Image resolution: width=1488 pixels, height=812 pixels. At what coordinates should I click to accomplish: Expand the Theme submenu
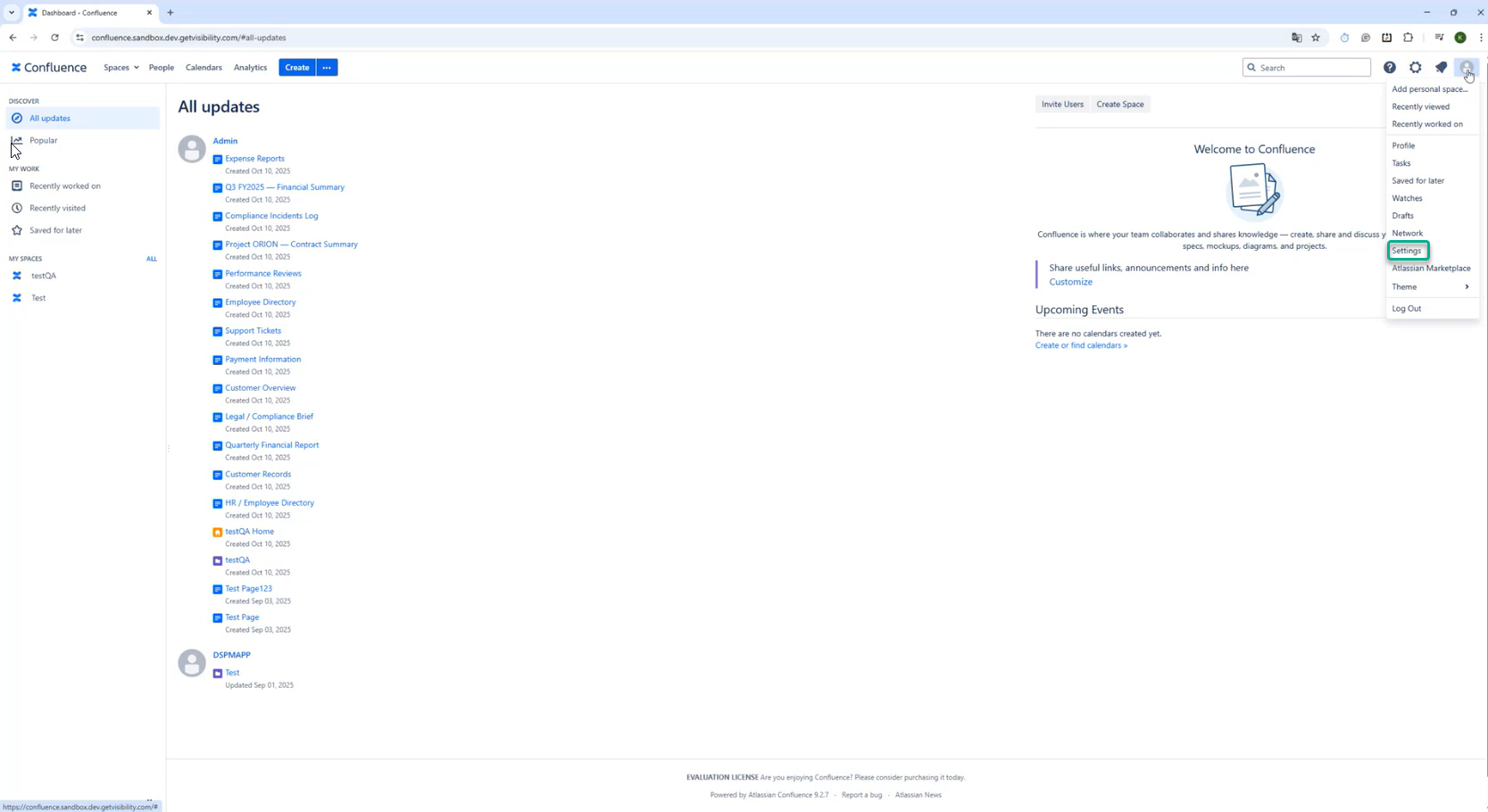click(x=1430, y=286)
